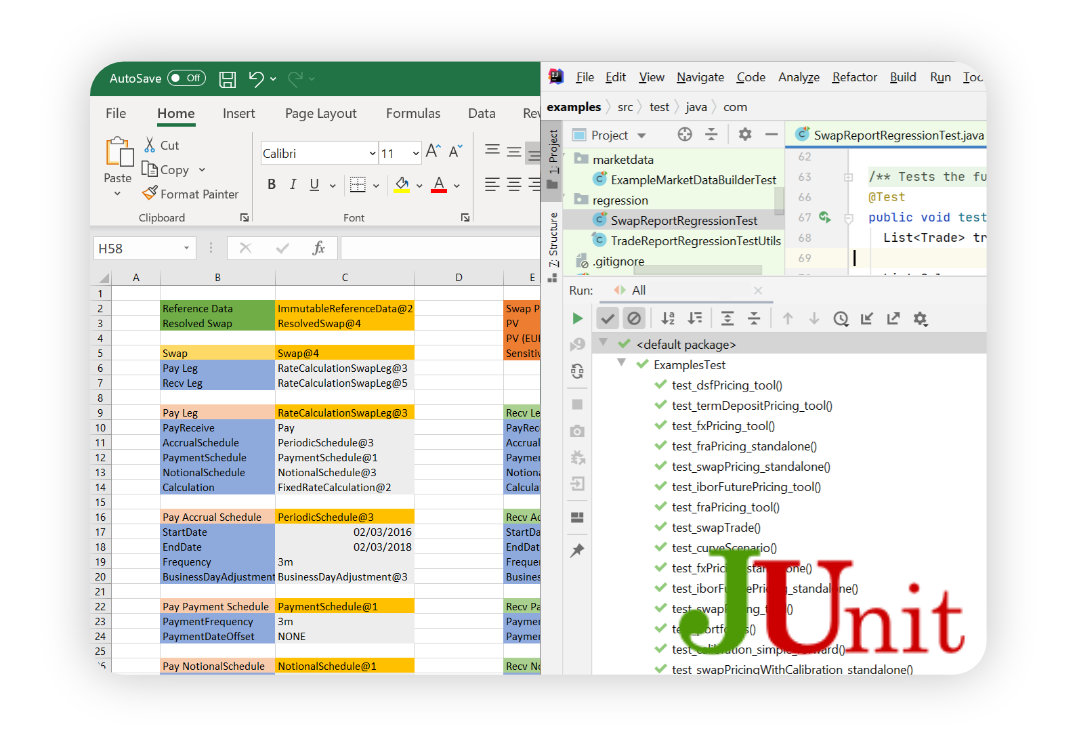Switch to the Formulas ribbon tab
Viewport: 1080px width, 739px height.
[x=413, y=113]
